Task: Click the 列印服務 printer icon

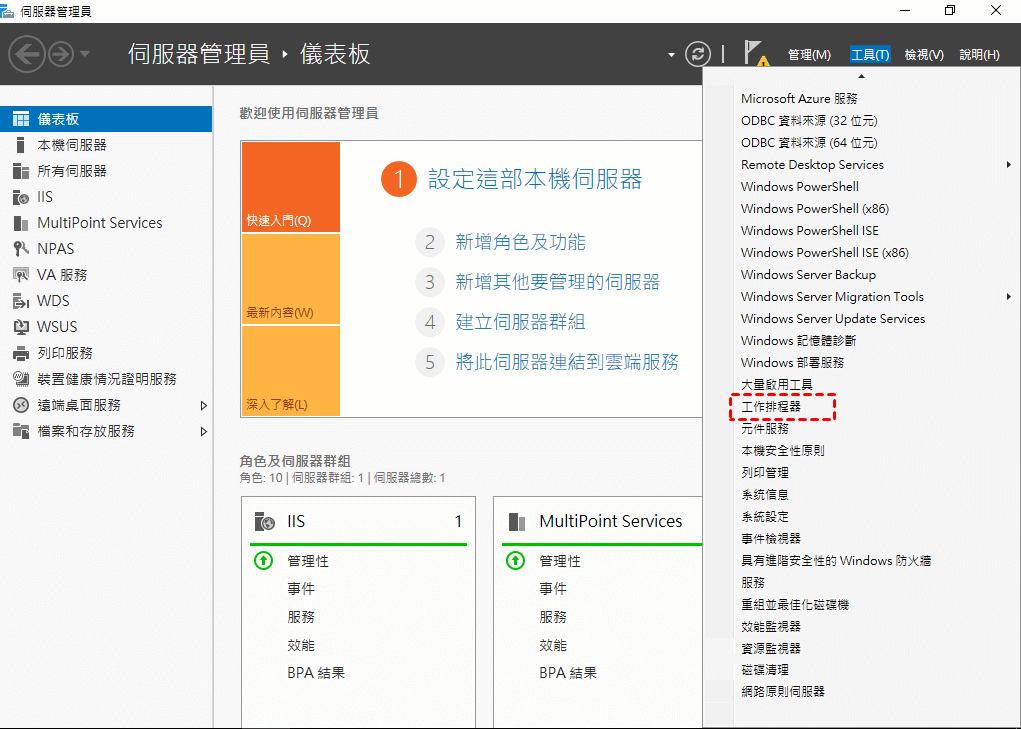Action: coord(21,353)
